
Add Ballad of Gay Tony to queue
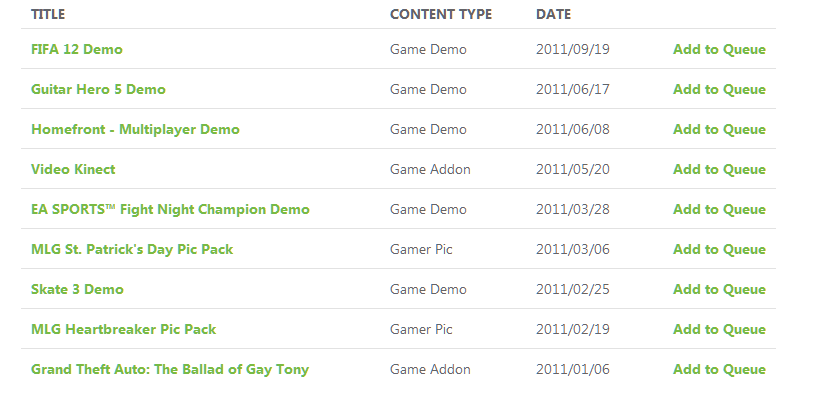719,370
